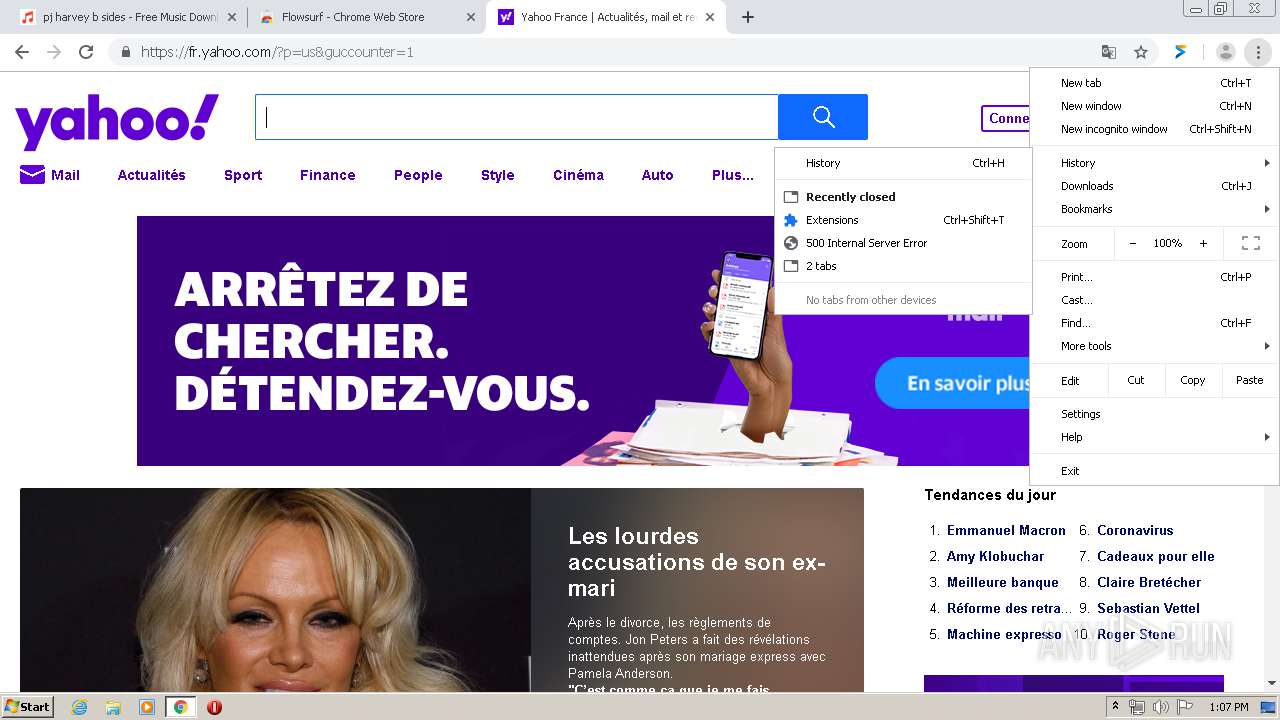Viewport: 1280px width, 720px height.
Task: Open a new tab with plus button
Action: (x=748, y=17)
